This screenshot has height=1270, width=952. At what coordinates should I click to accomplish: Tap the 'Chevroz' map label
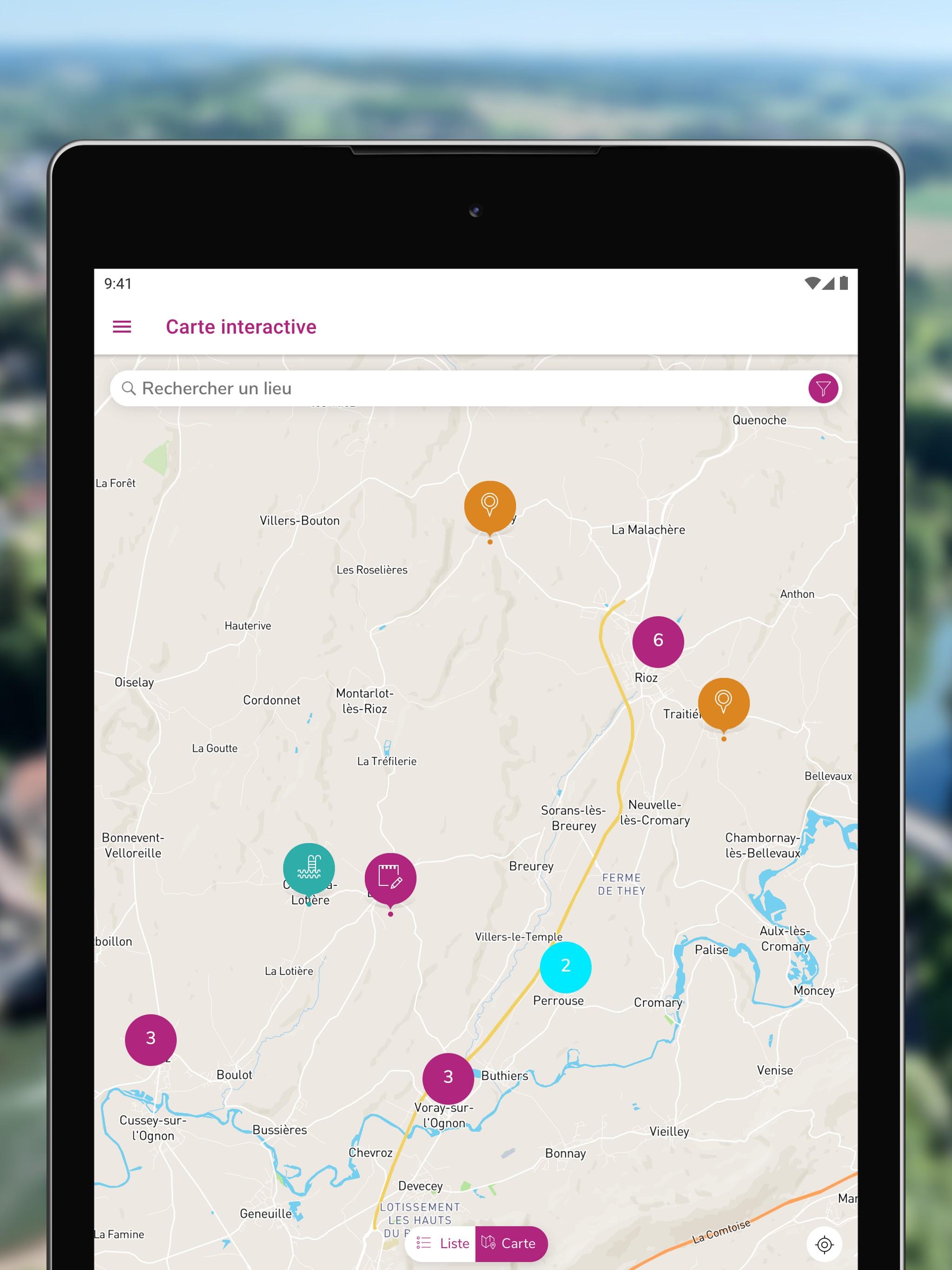coord(370,1153)
